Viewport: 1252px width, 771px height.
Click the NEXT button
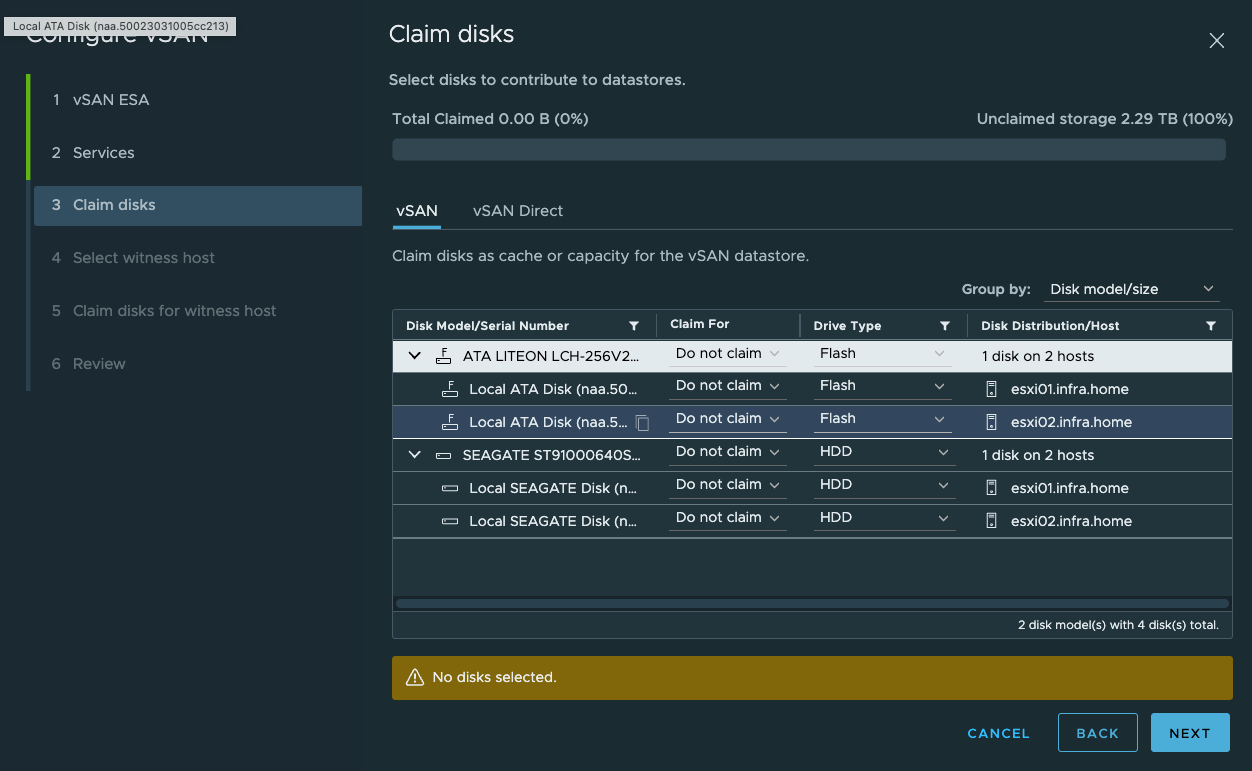click(x=1189, y=732)
